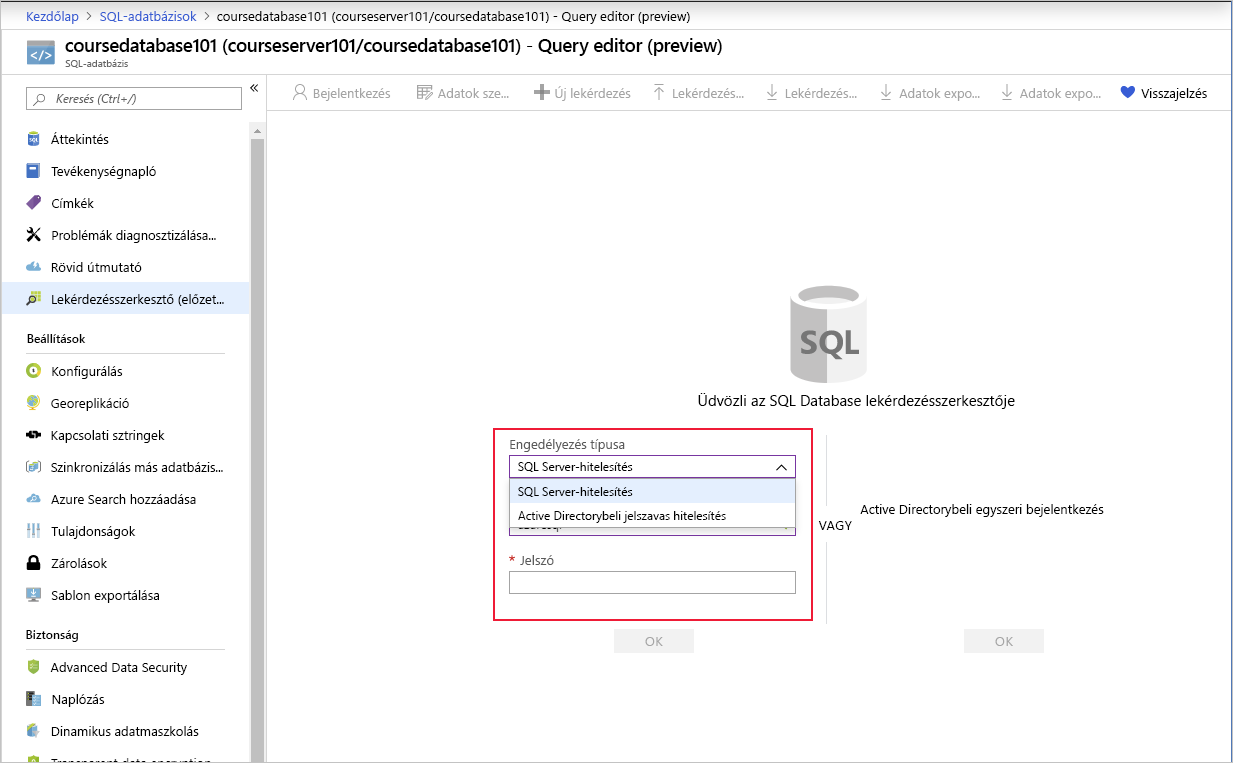Click the Visszajelzés heart icon

point(1125,92)
